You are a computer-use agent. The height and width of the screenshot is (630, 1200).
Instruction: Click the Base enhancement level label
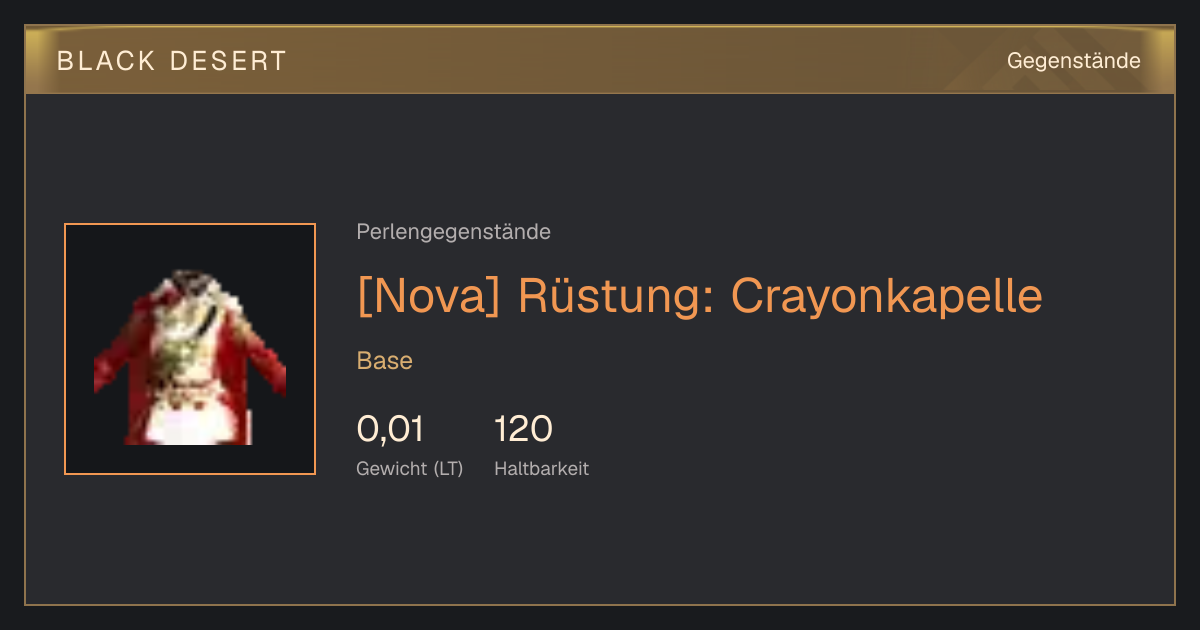[385, 361]
